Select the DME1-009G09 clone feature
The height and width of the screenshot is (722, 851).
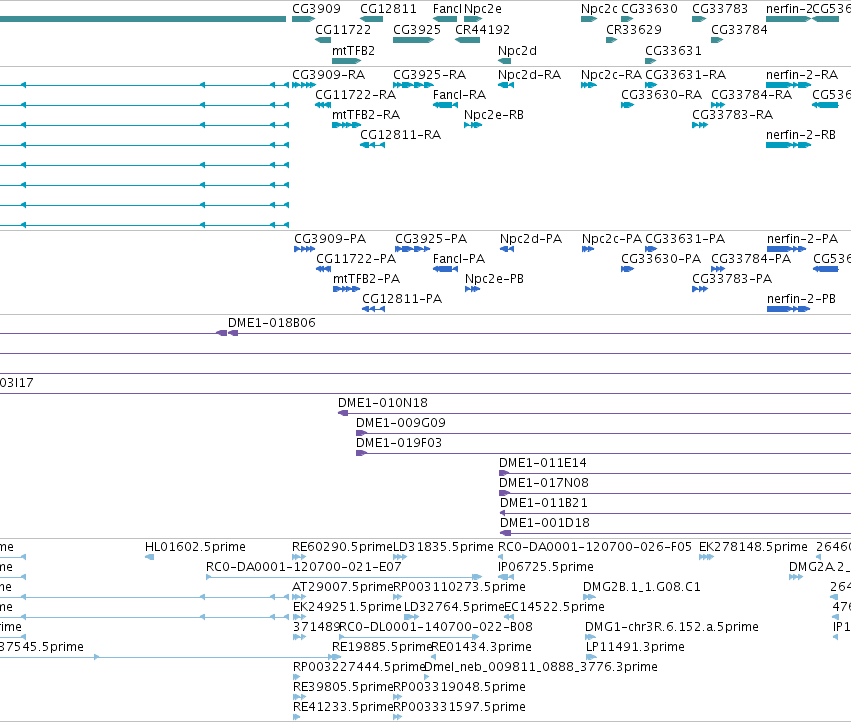pyautogui.click(x=604, y=433)
